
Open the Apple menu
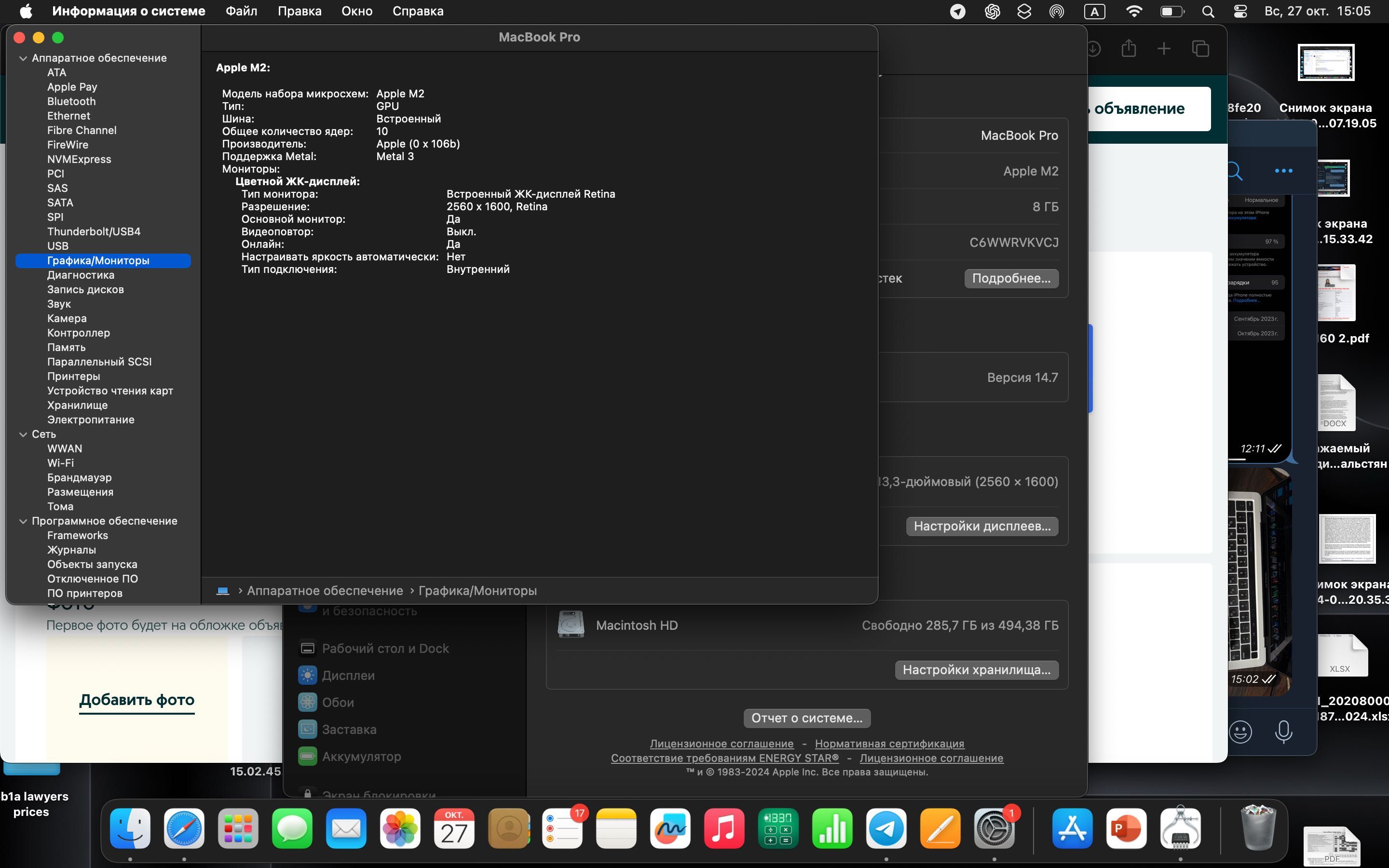26,11
